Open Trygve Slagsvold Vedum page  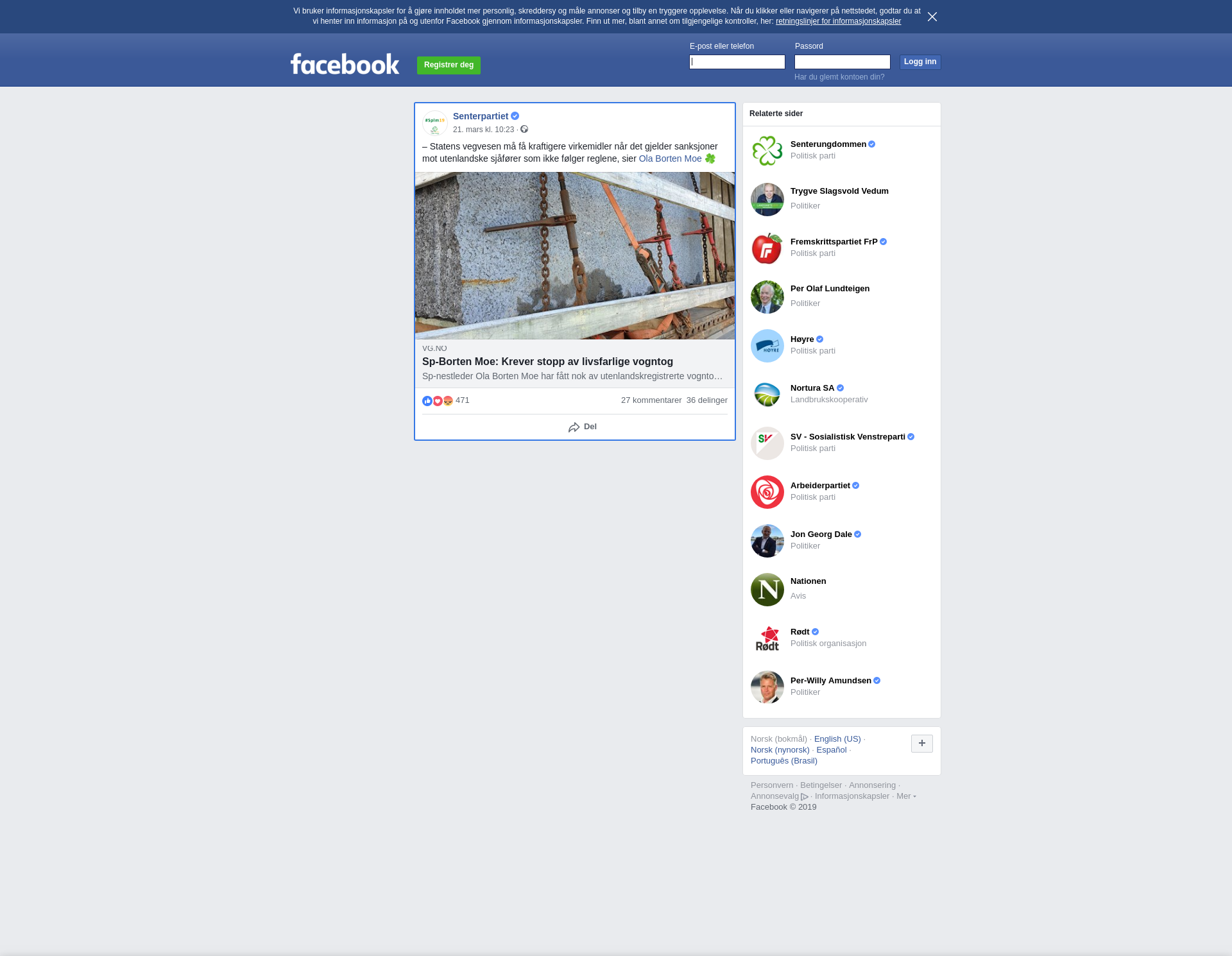839,191
